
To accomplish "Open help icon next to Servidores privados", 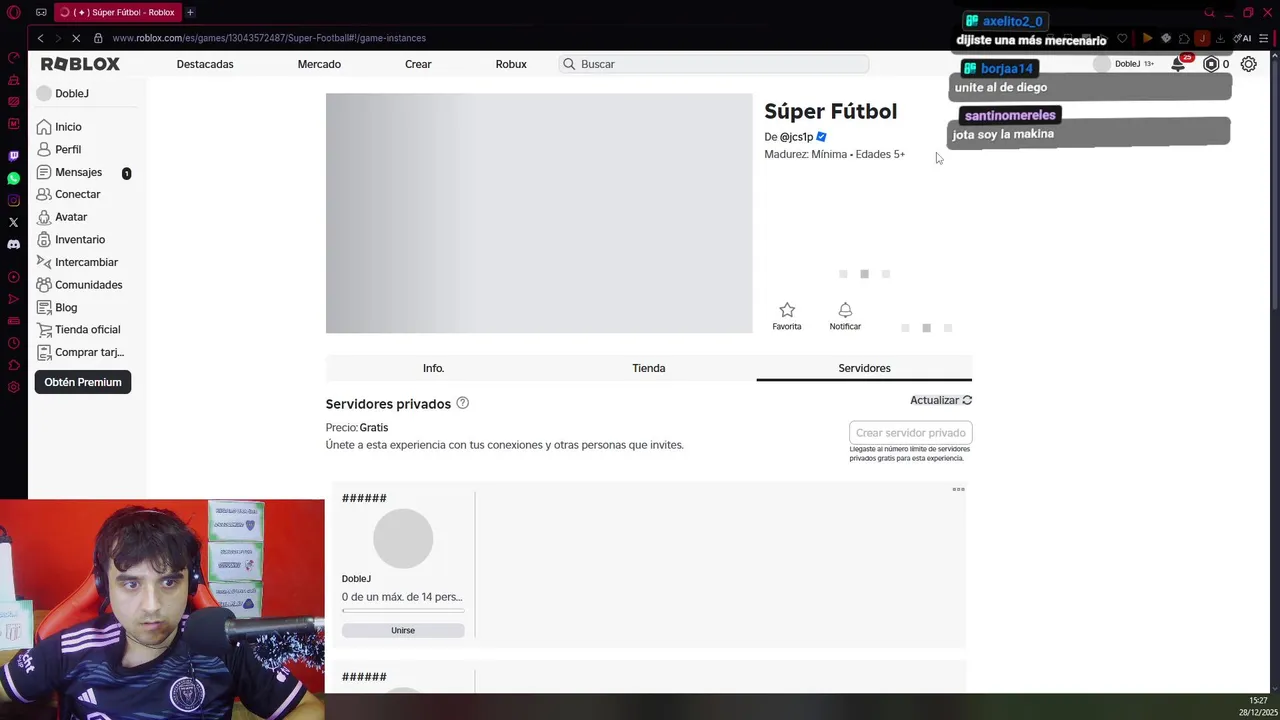I will click(462, 403).
